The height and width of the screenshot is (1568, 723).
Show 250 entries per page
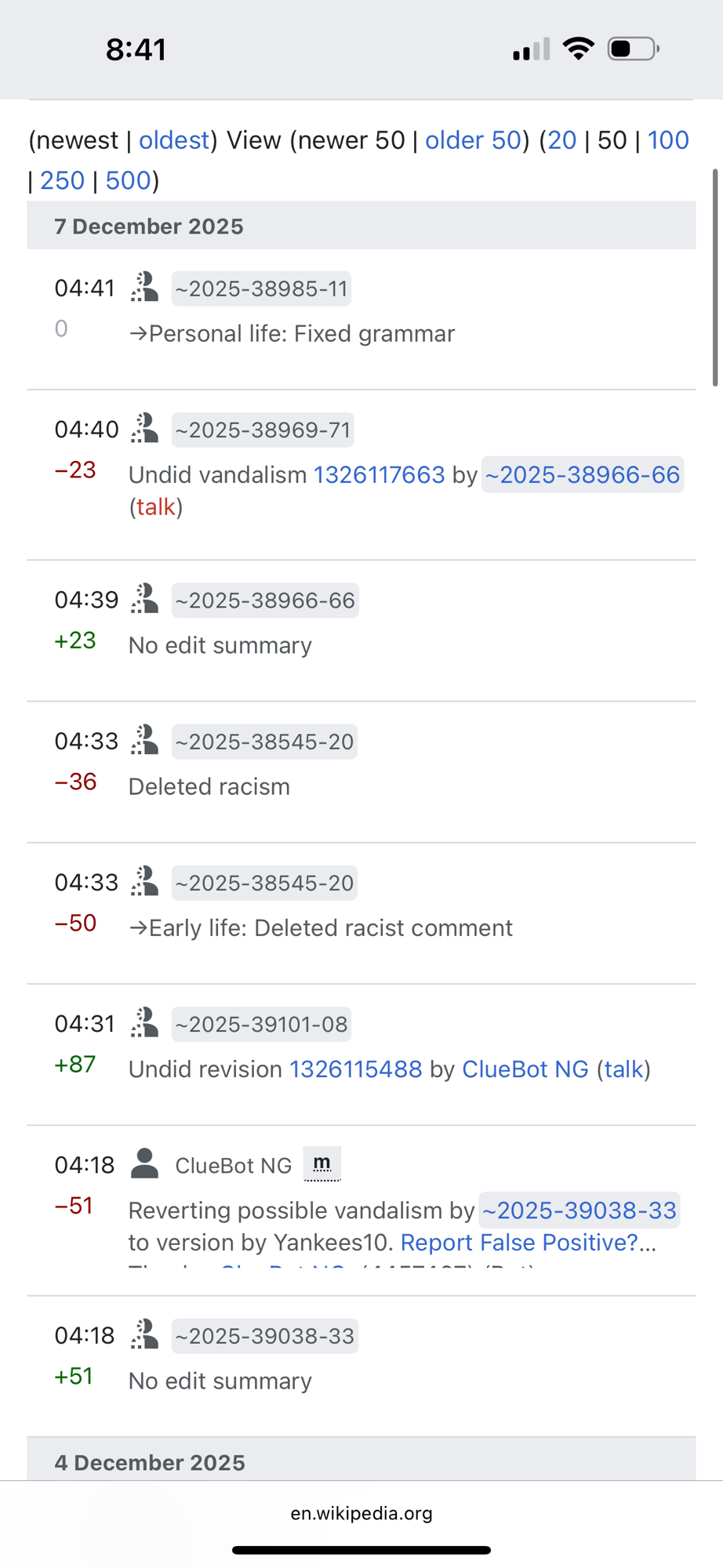point(62,181)
